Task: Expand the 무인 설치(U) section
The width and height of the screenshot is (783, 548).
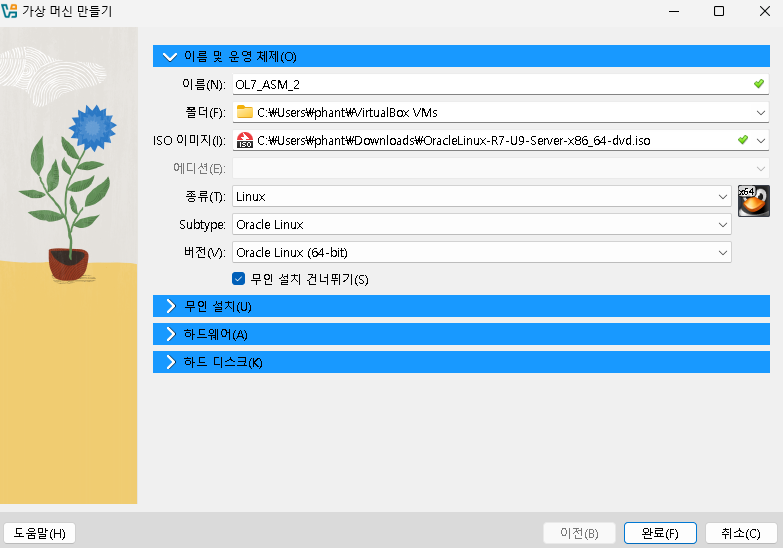Action: [x=461, y=306]
